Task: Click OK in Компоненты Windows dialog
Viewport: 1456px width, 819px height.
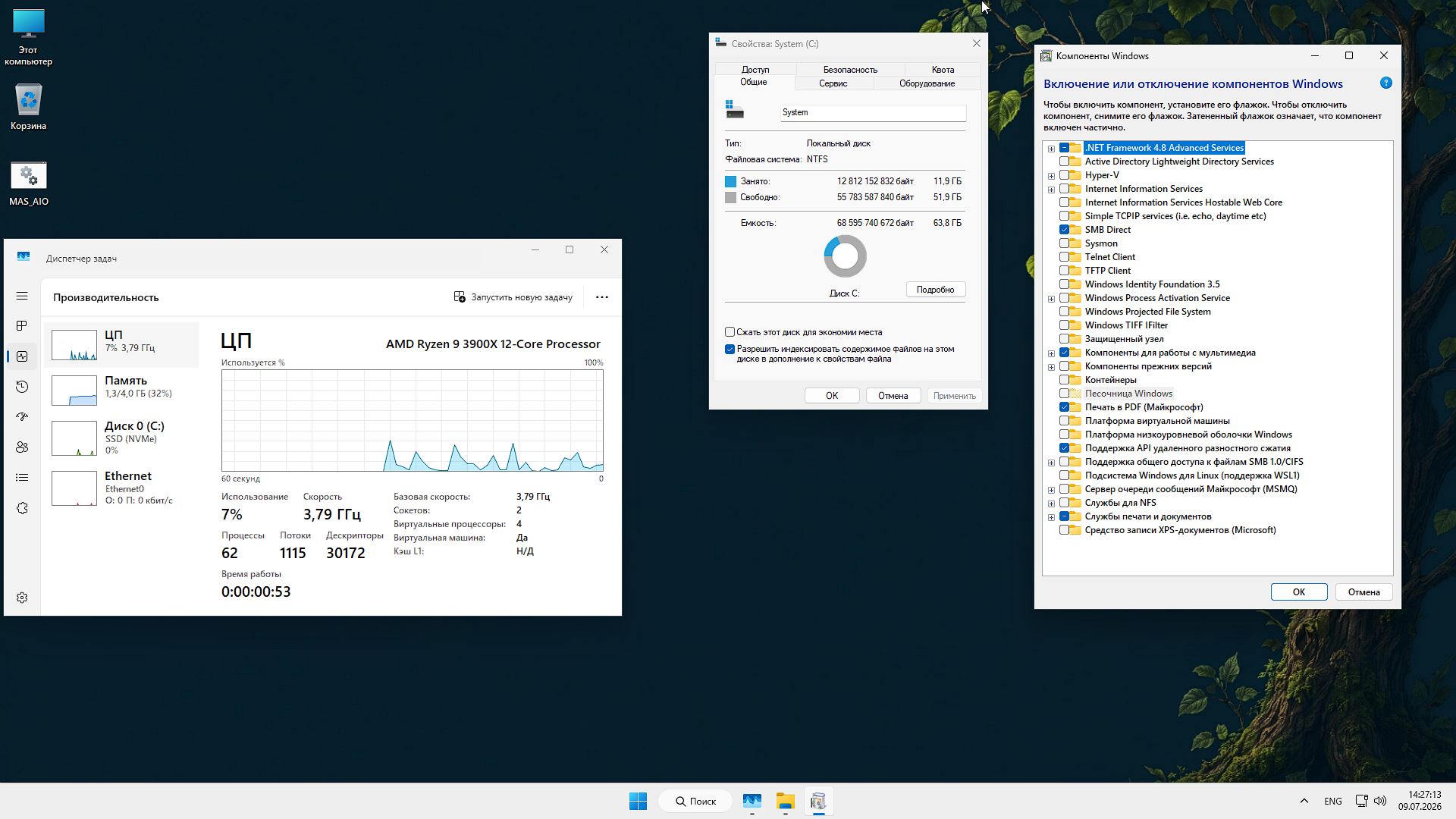Action: (1299, 592)
